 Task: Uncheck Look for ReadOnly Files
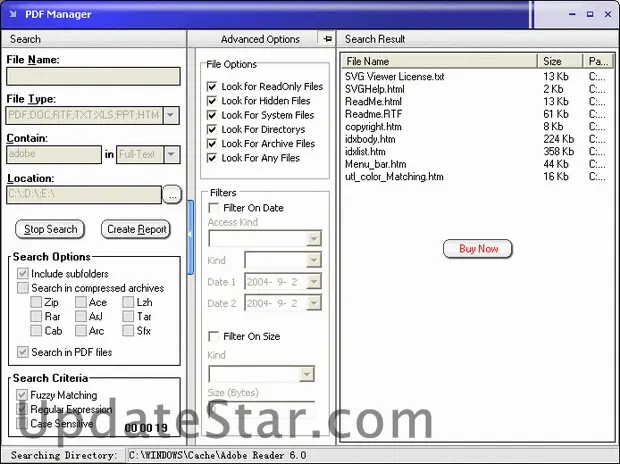(x=212, y=87)
